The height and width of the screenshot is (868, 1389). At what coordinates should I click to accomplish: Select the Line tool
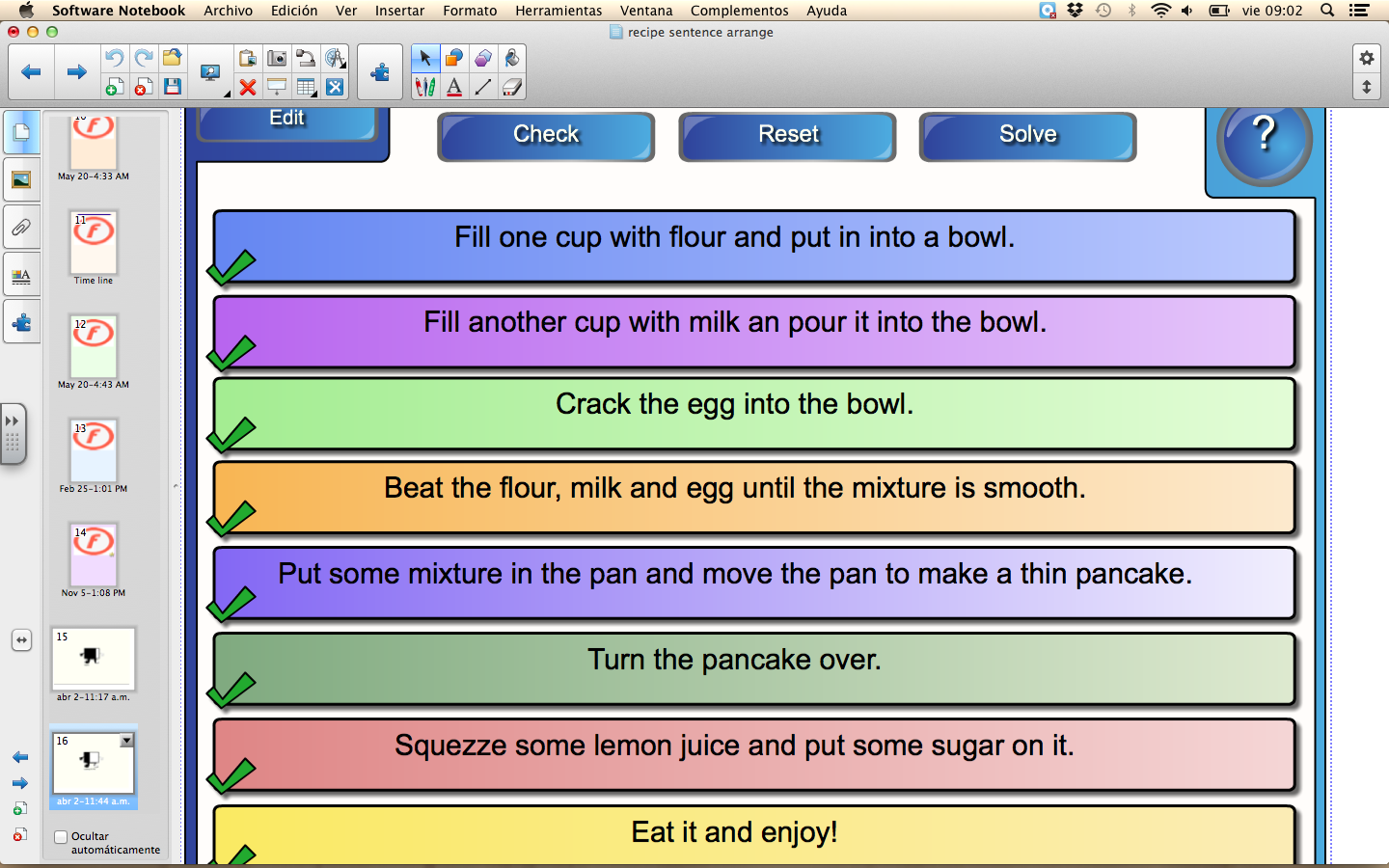click(482, 87)
